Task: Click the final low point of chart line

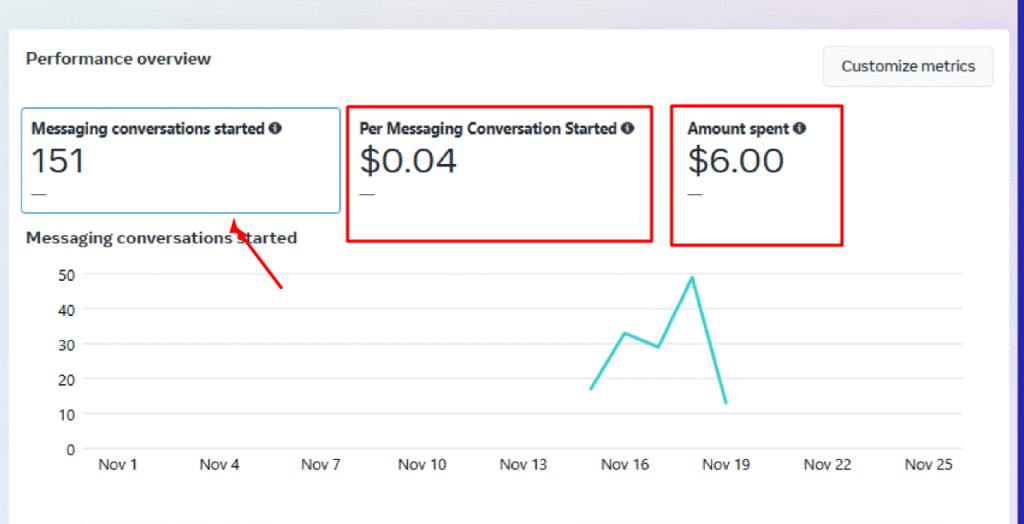Action: [x=725, y=403]
